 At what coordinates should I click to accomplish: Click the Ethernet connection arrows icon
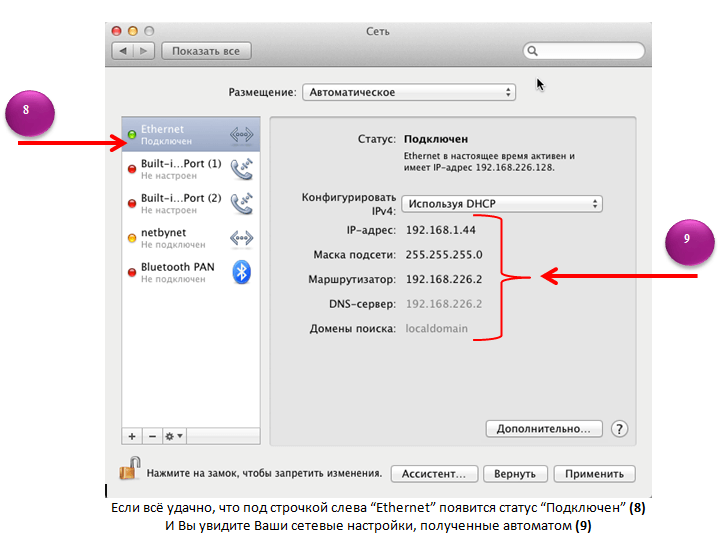pyautogui.click(x=241, y=135)
